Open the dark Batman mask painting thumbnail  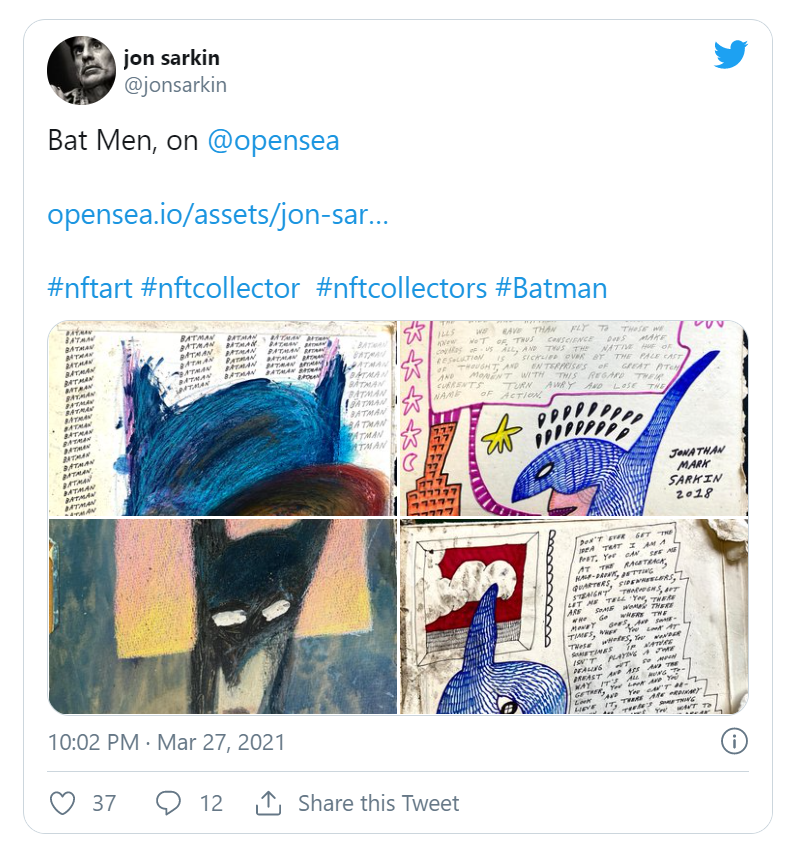[x=222, y=616]
